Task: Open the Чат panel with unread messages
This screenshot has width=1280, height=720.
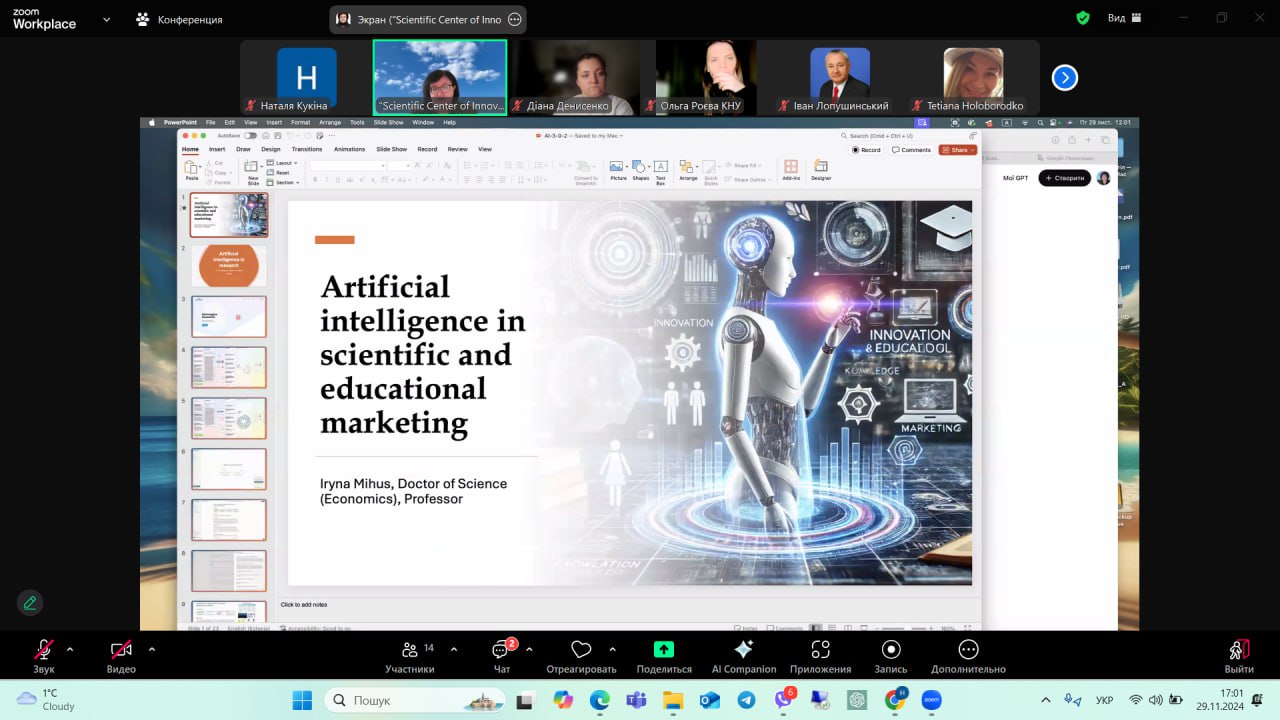Action: (502, 650)
